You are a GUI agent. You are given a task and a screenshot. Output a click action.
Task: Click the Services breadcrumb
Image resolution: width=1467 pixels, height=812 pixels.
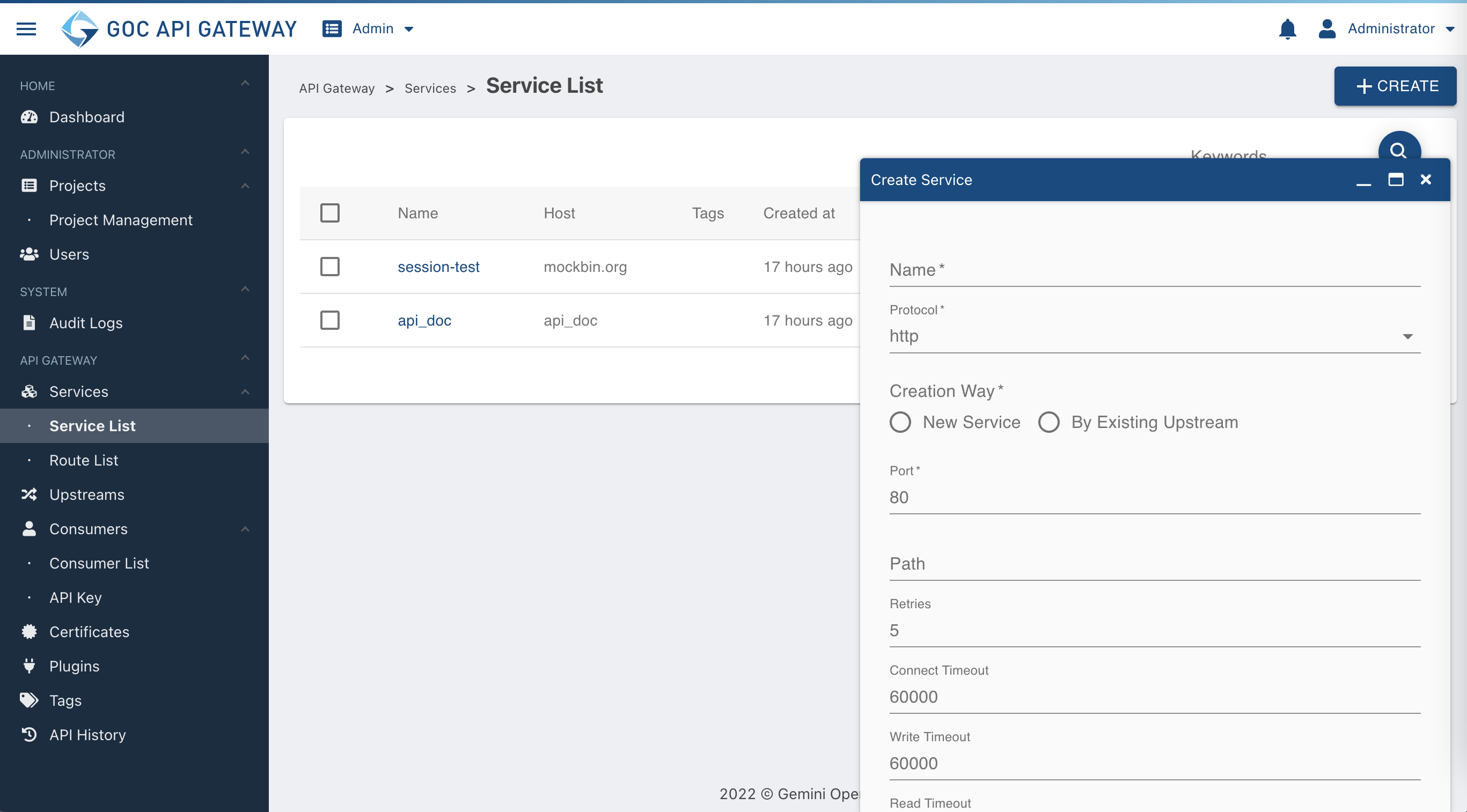tap(430, 88)
